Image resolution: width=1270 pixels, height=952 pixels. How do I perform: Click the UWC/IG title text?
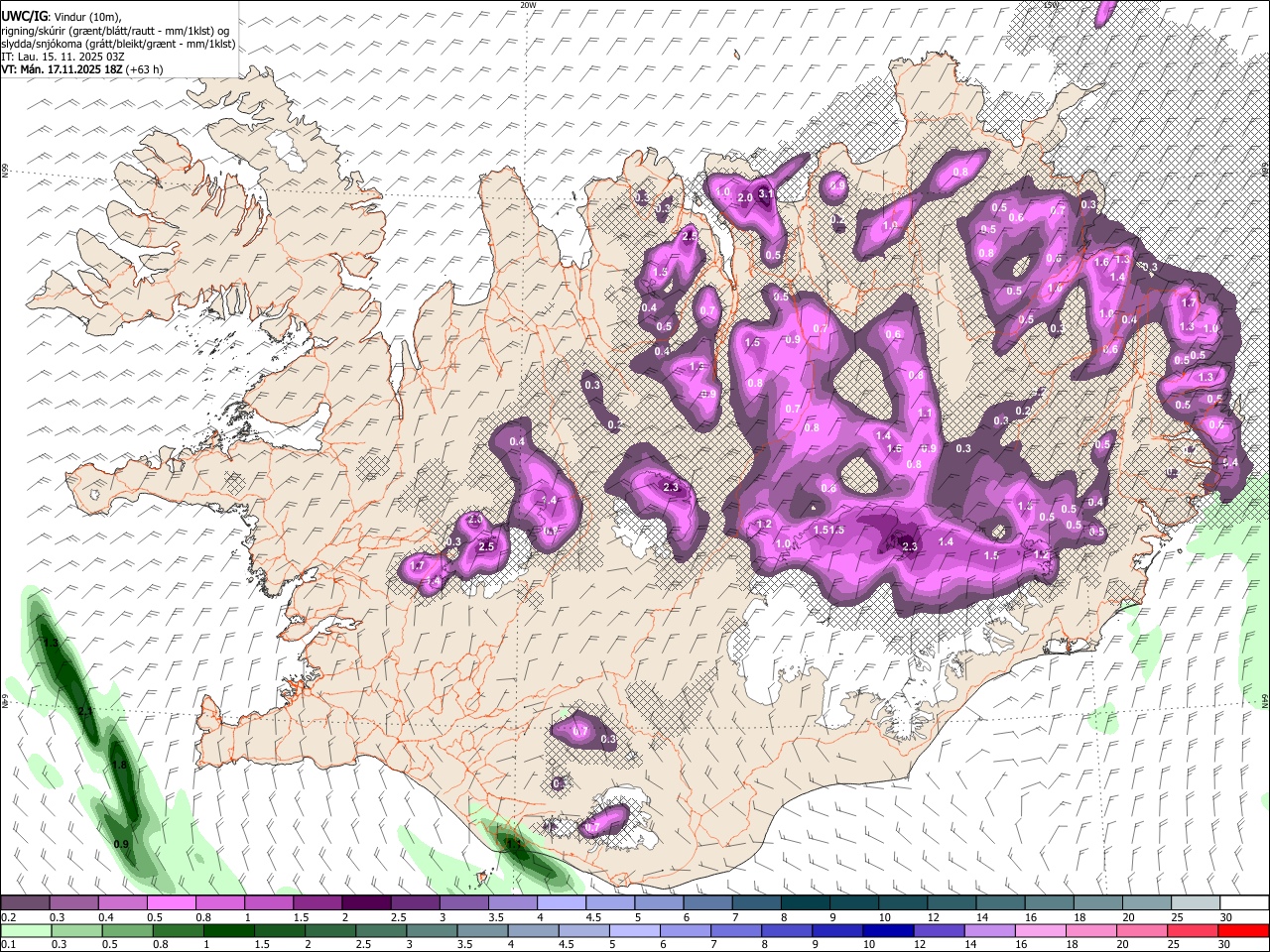(23, 17)
